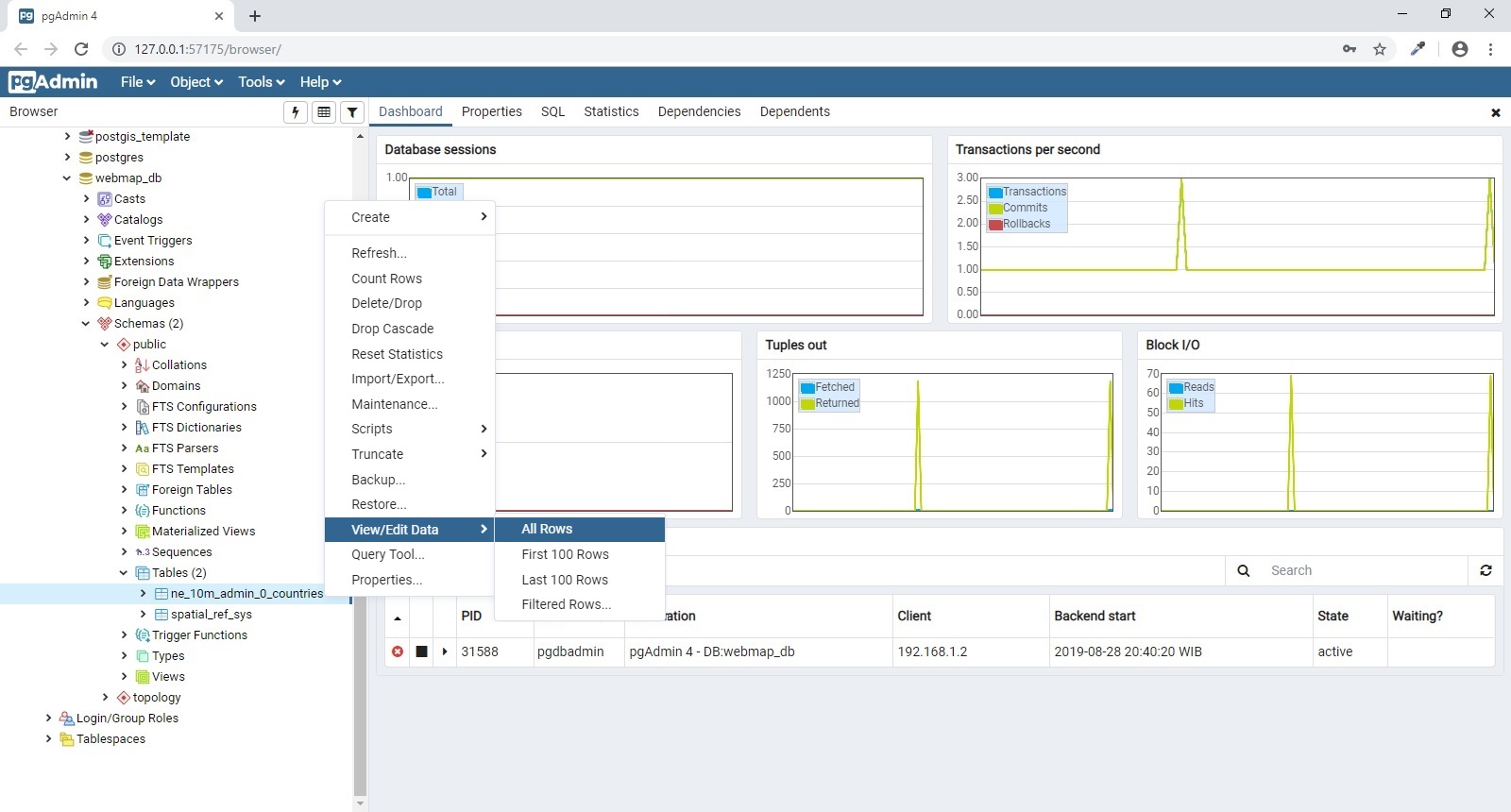Open the Chrome three-dot menu

[x=1491, y=49]
